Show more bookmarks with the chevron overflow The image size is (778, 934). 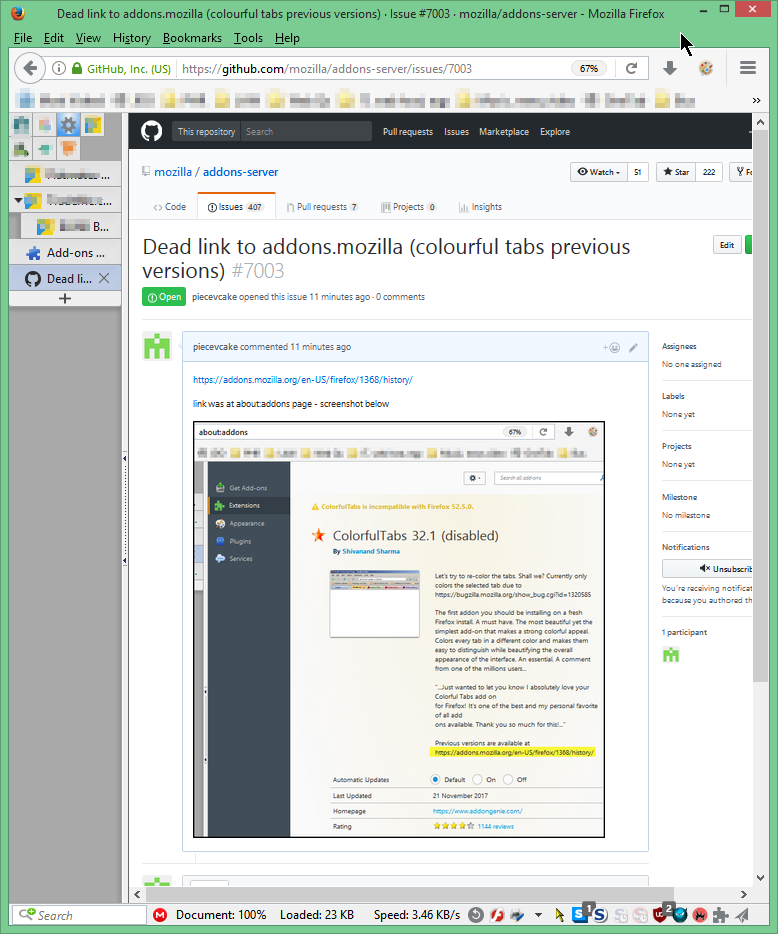(756, 100)
